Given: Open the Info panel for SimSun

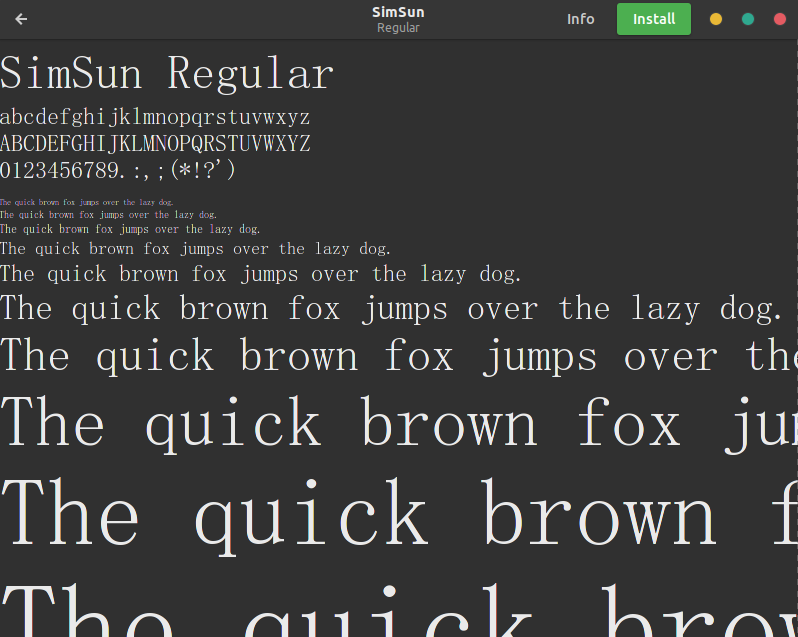Looking at the screenshot, I should tap(581, 19).
